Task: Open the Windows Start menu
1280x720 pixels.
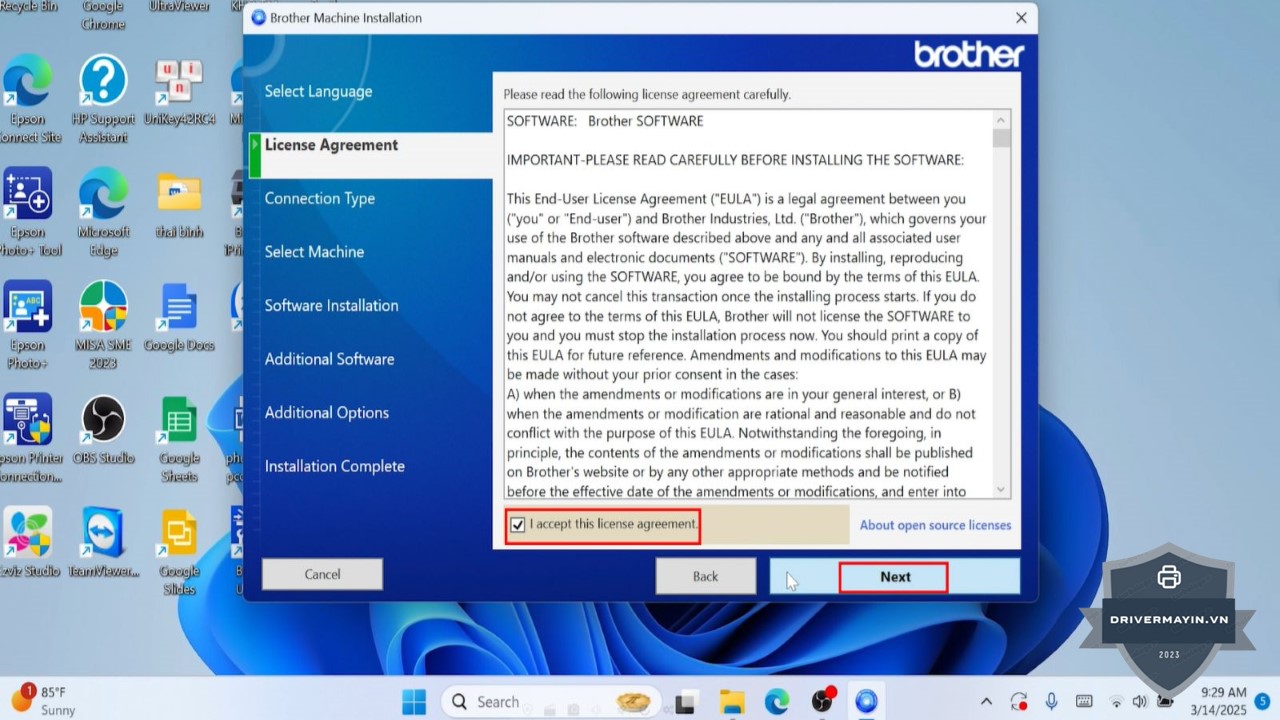Action: point(414,702)
